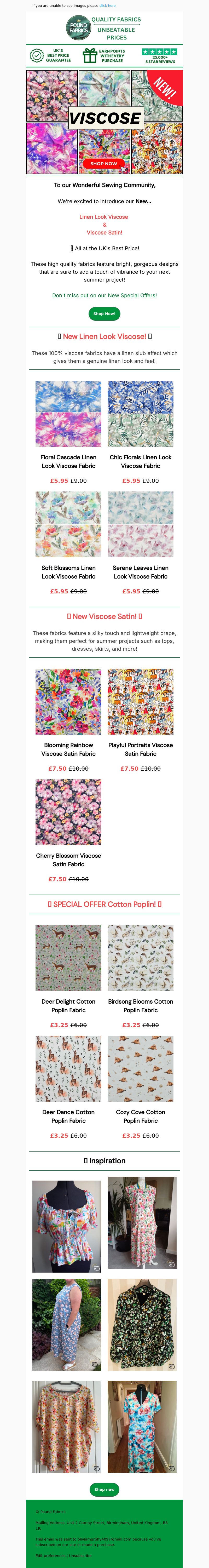Open Playful Portraits Viscose Satin Fabric title
This screenshot has height=1568, width=209.
[x=140, y=749]
